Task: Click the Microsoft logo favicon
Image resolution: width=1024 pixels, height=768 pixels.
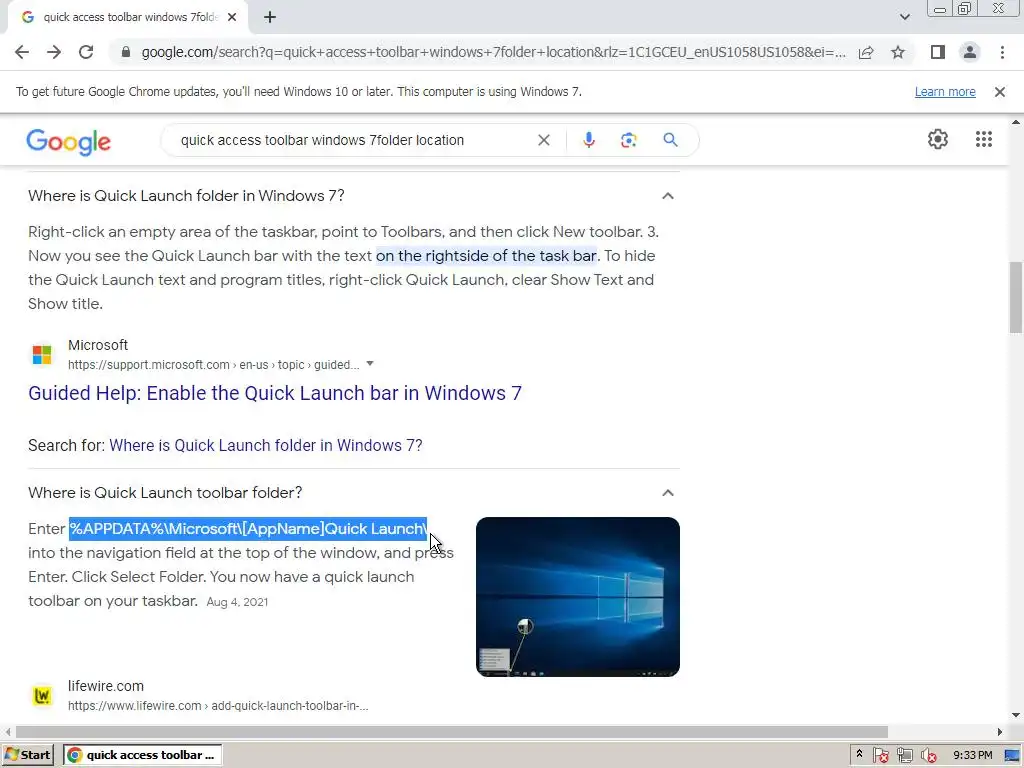Action: (42, 355)
